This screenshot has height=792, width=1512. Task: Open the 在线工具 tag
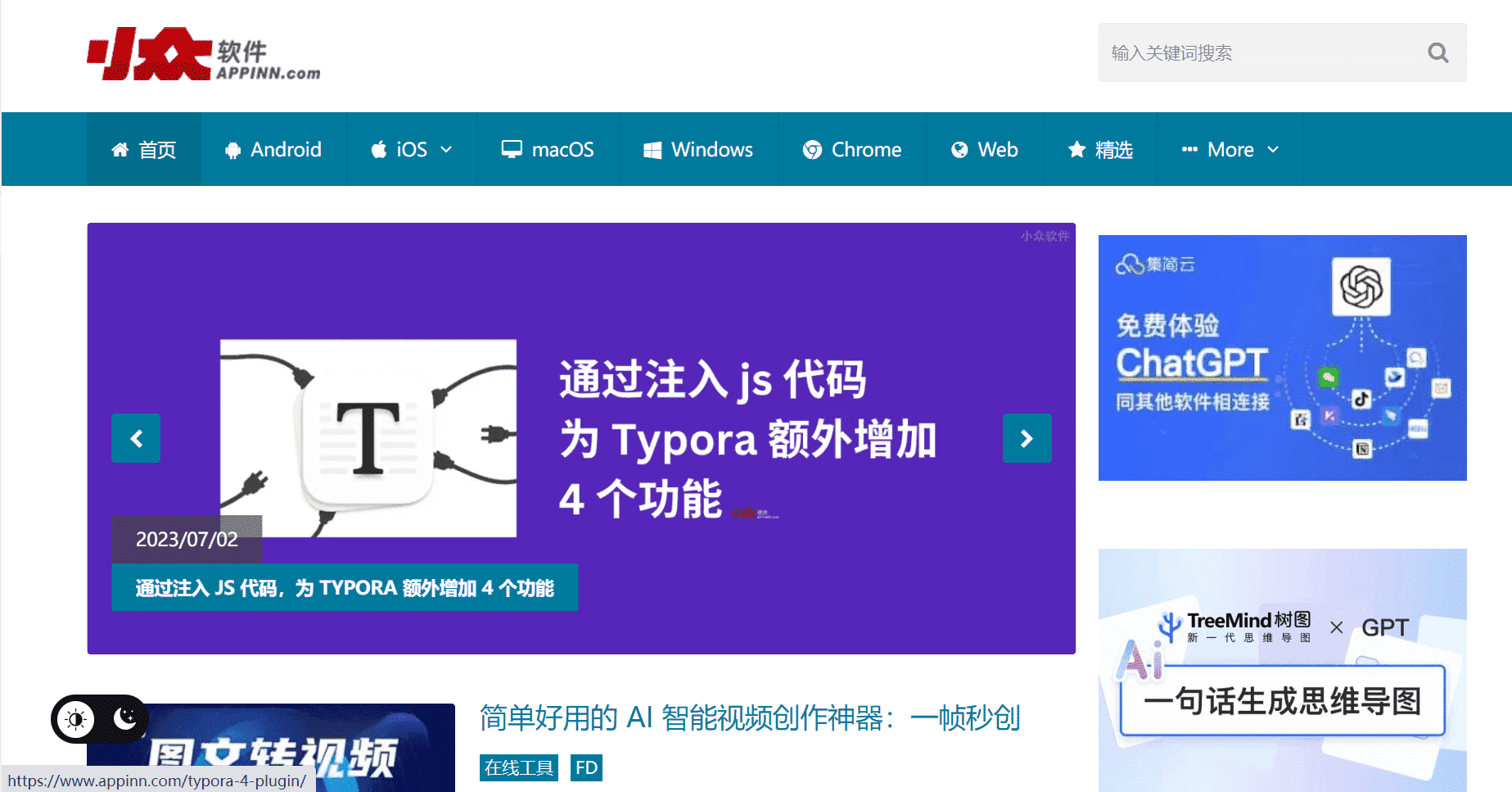coord(519,767)
